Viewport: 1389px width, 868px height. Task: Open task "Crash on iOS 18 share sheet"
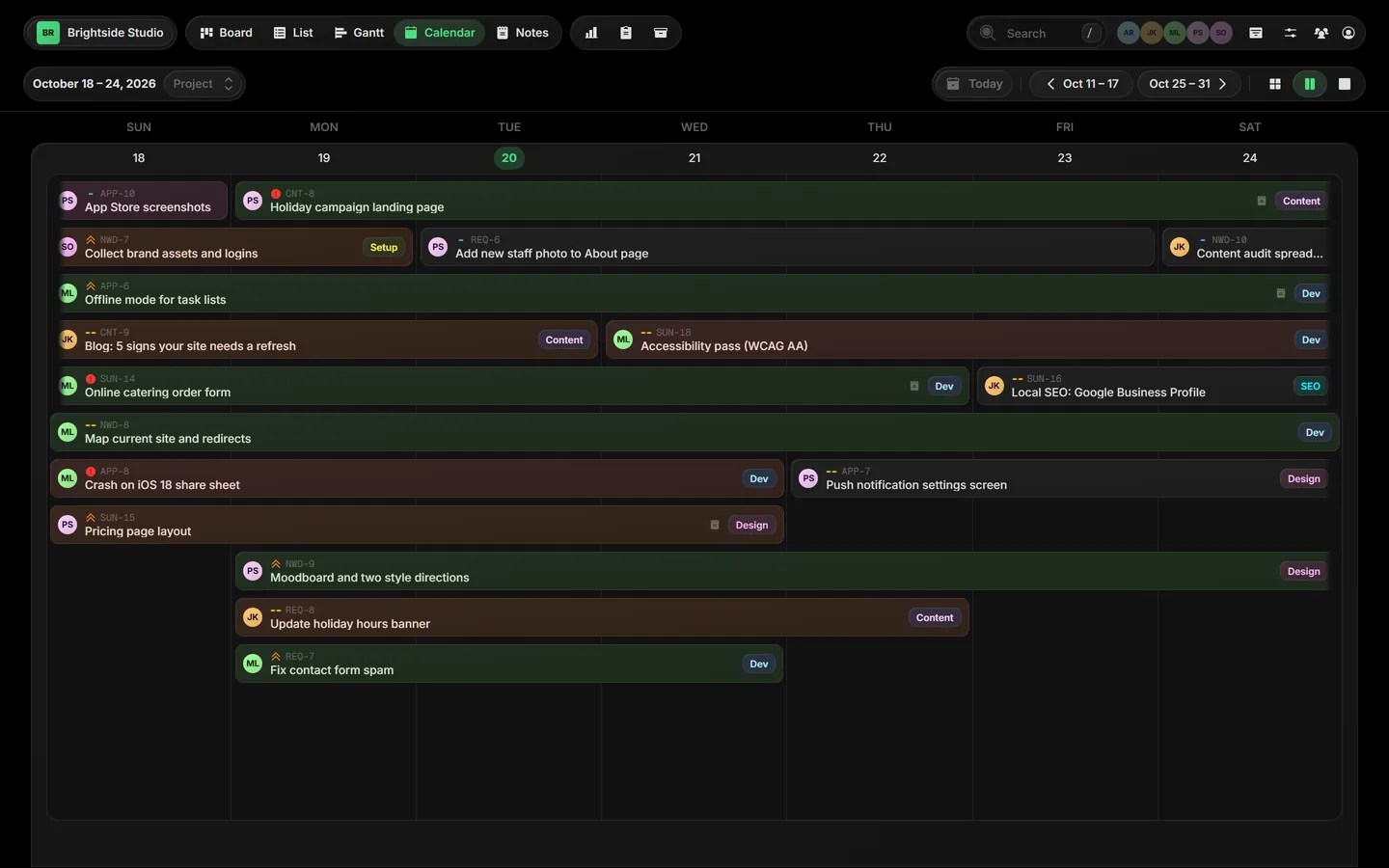point(417,478)
